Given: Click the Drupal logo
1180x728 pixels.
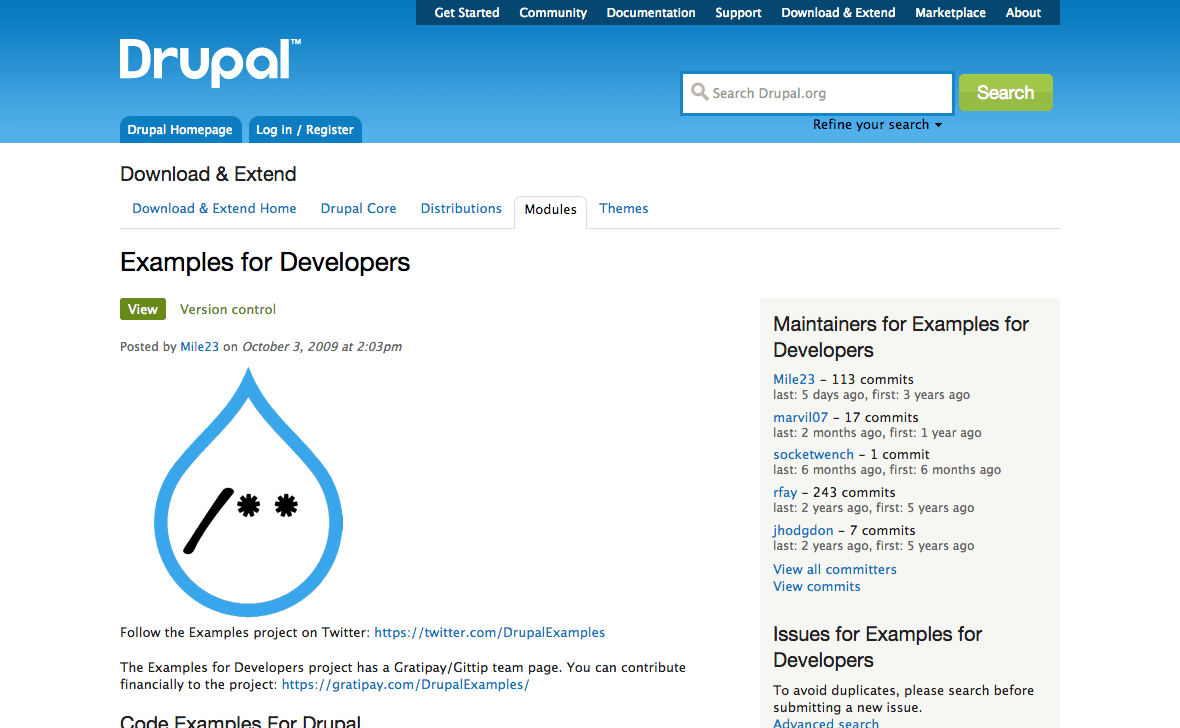Looking at the screenshot, I should pos(210,62).
